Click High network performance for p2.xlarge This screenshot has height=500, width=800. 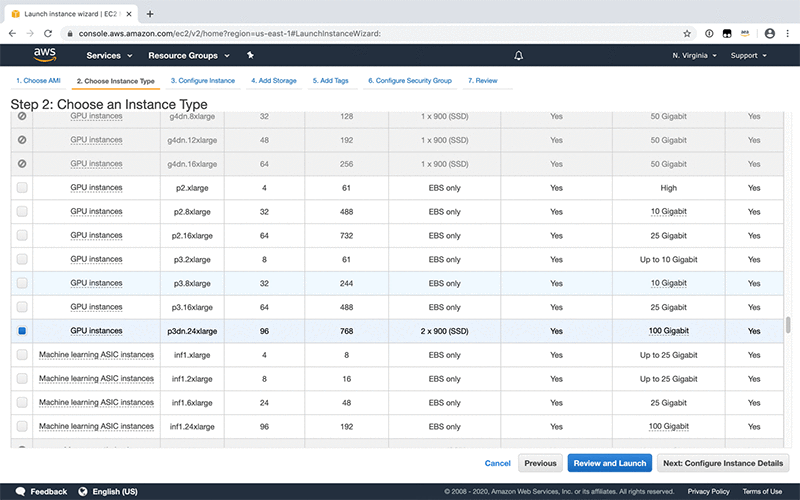[668, 188]
